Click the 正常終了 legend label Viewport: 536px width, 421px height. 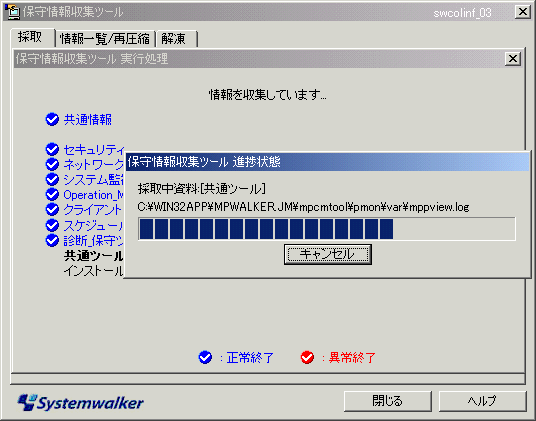click(250, 358)
